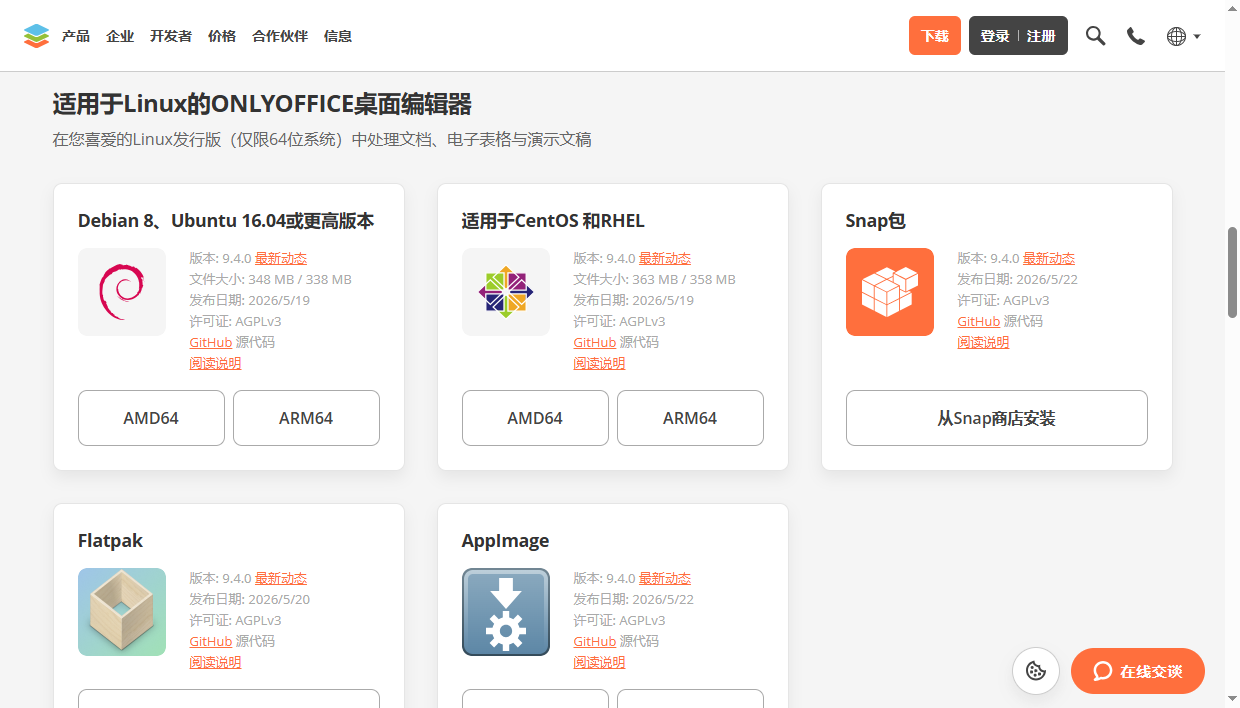Open GitHub link in AppImage card
This screenshot has height=708, width=1240.
pyautogui.click(x=595, y=641)
